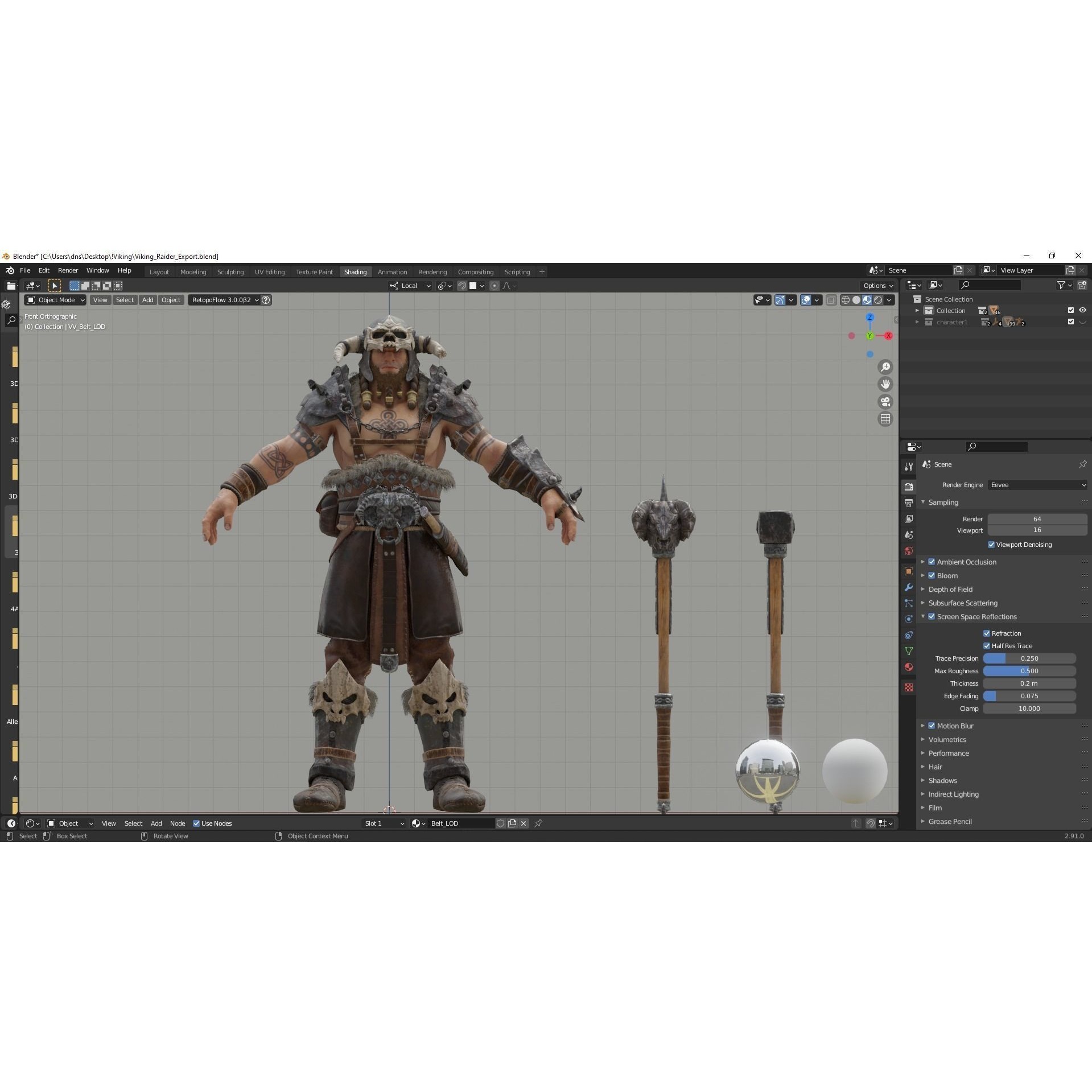Open the Render Engine dropdown

(1037, 484)
